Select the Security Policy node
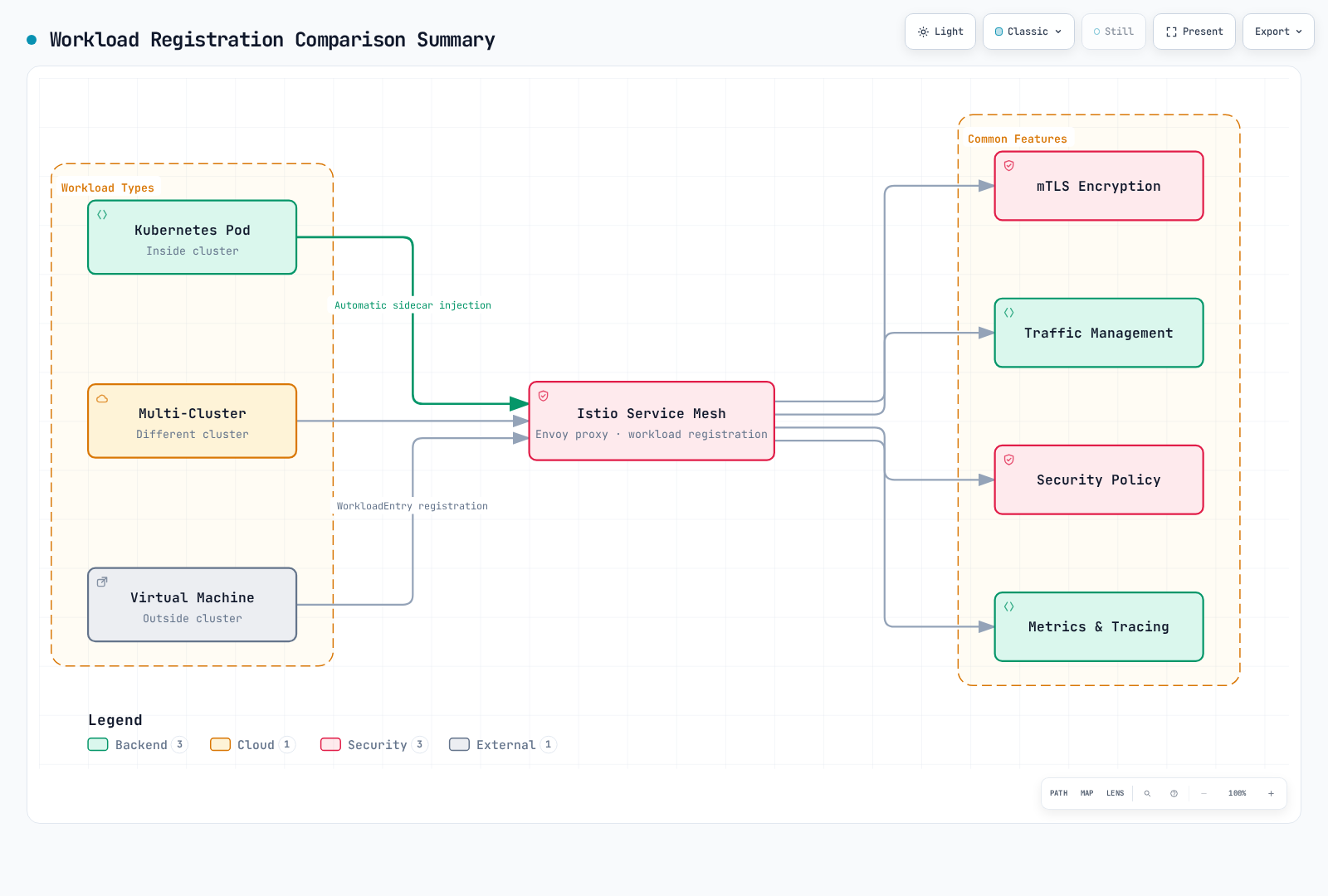The width and height of the screenshot is (1328, 896). pos(1099,480)
